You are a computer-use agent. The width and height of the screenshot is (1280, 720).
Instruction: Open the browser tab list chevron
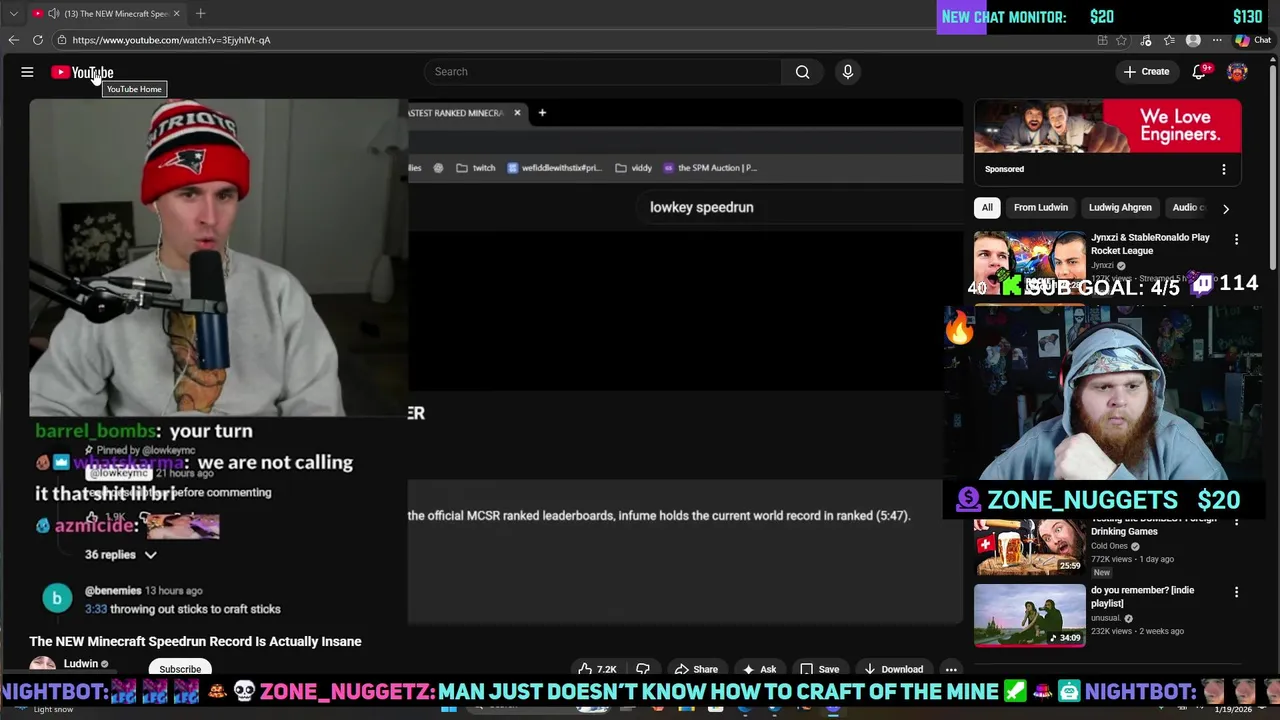[x=13, y=14]
